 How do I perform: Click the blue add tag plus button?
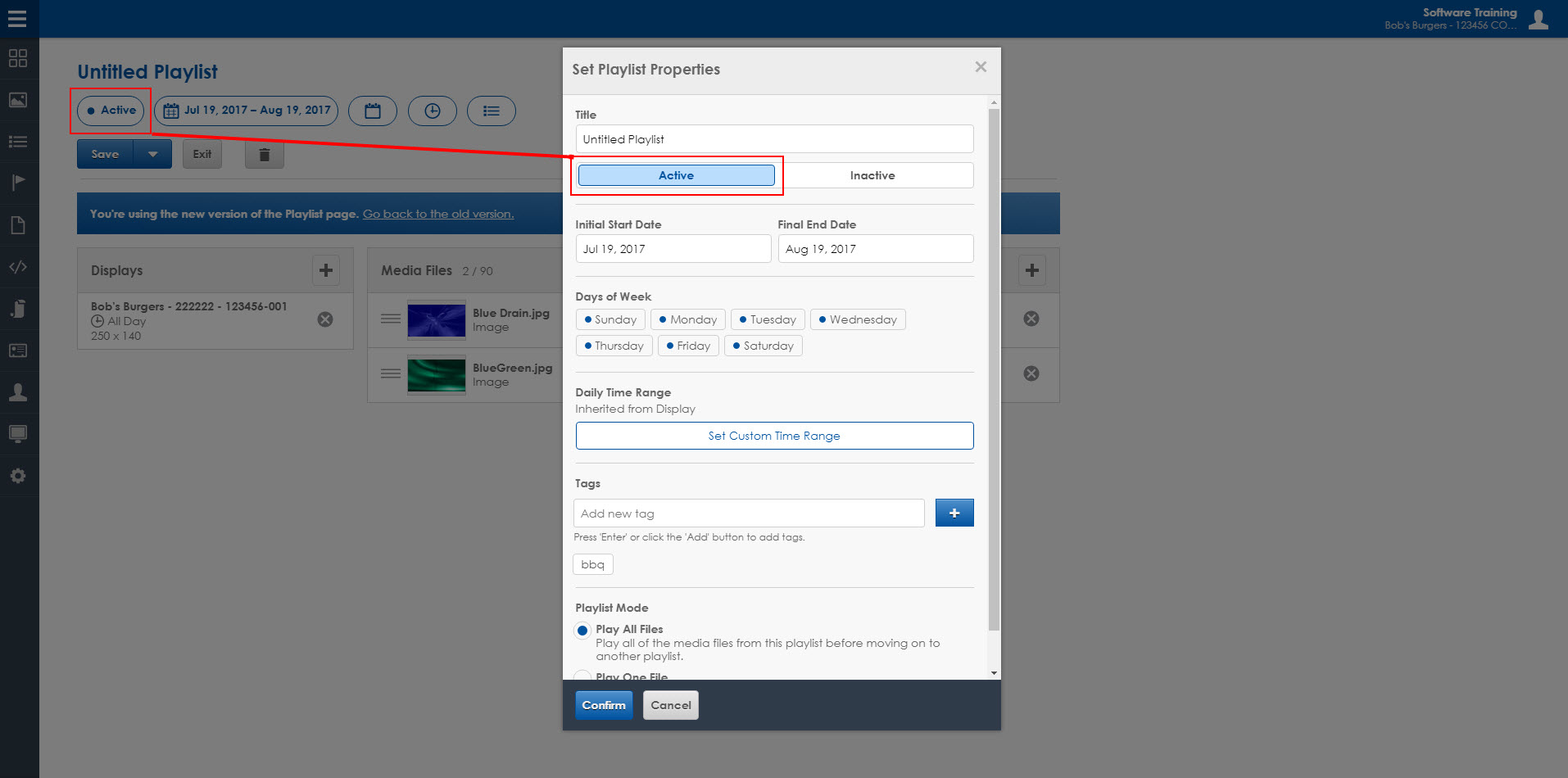(x=954, y=513)
